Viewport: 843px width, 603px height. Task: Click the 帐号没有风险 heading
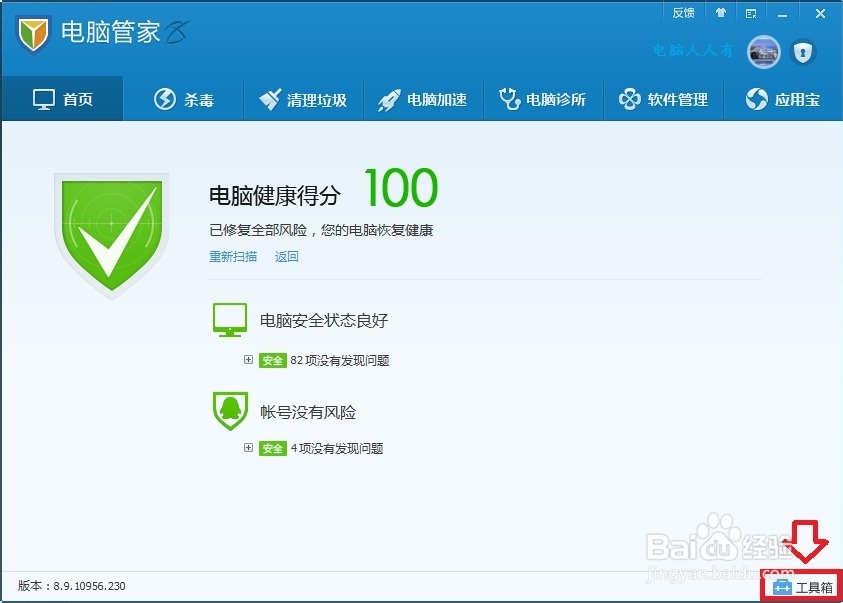tap(308, 412)
